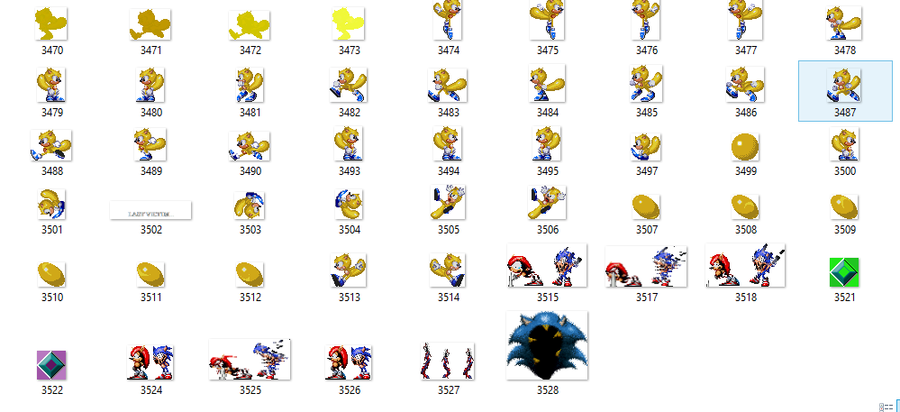Select golden egg image 3510
Viewport: 900px width, 412px height.
(51, 274)
